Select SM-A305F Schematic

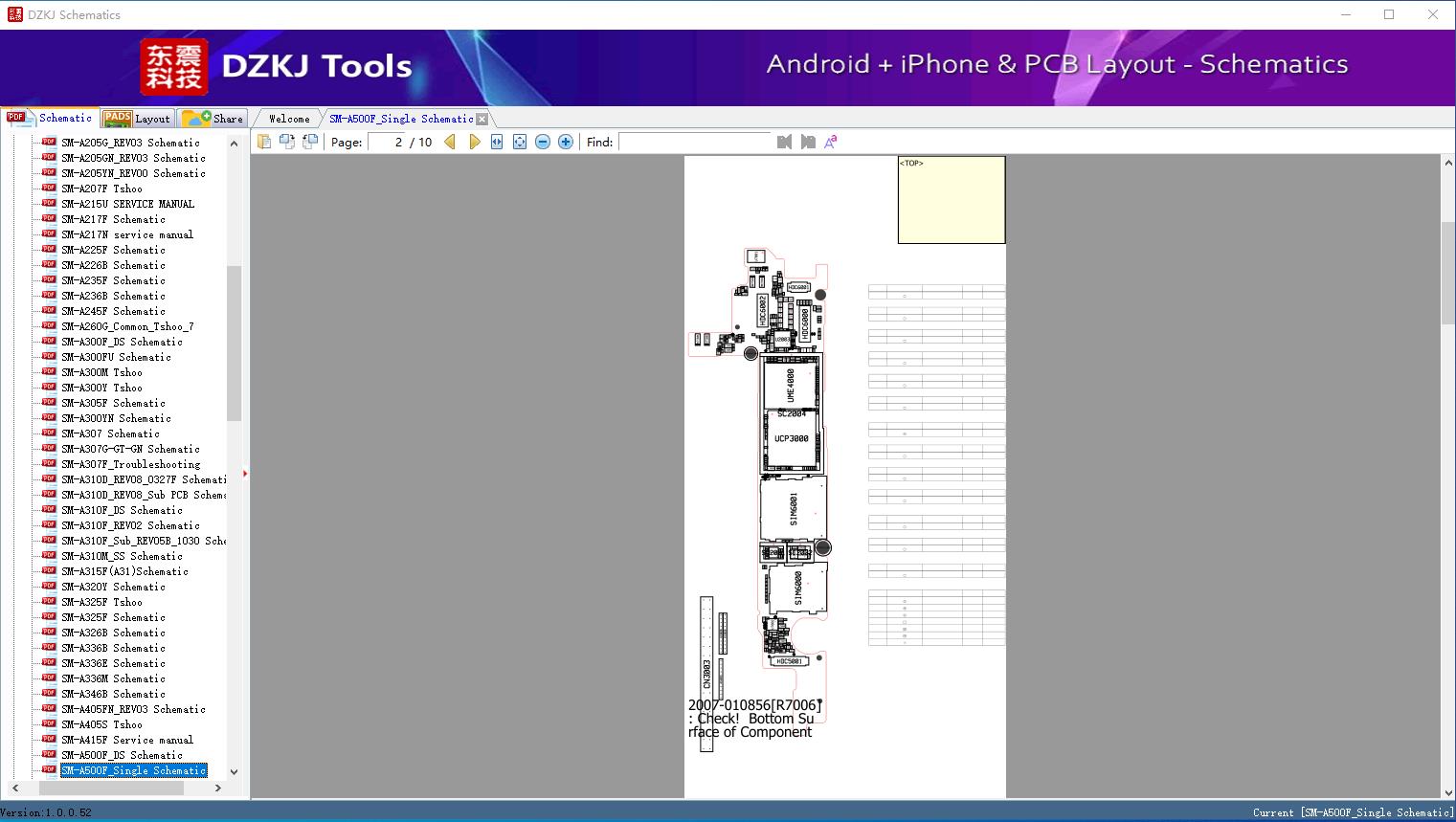[x=113, y=403]
